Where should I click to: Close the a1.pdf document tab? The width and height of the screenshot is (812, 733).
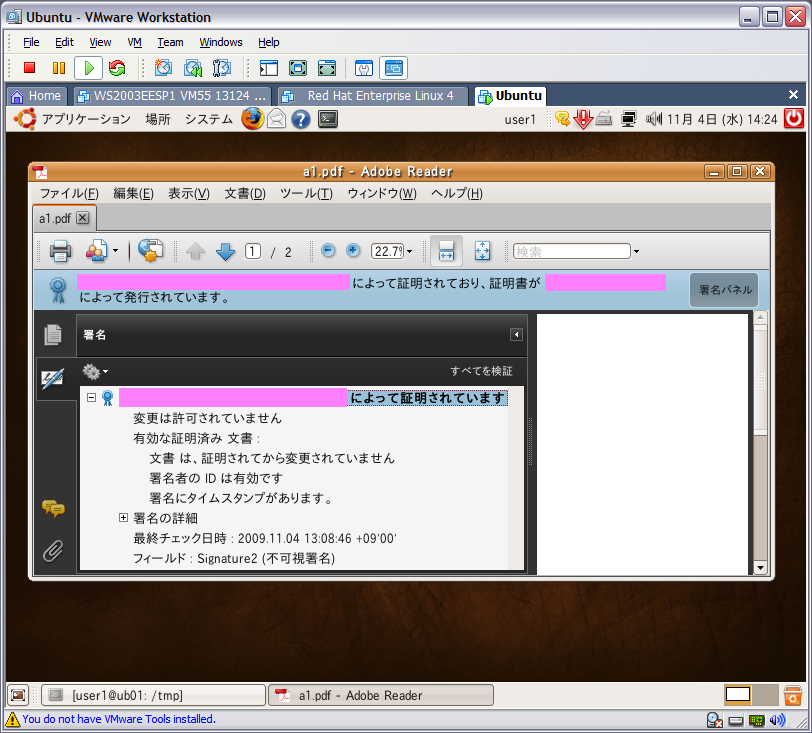coord(83,218)
